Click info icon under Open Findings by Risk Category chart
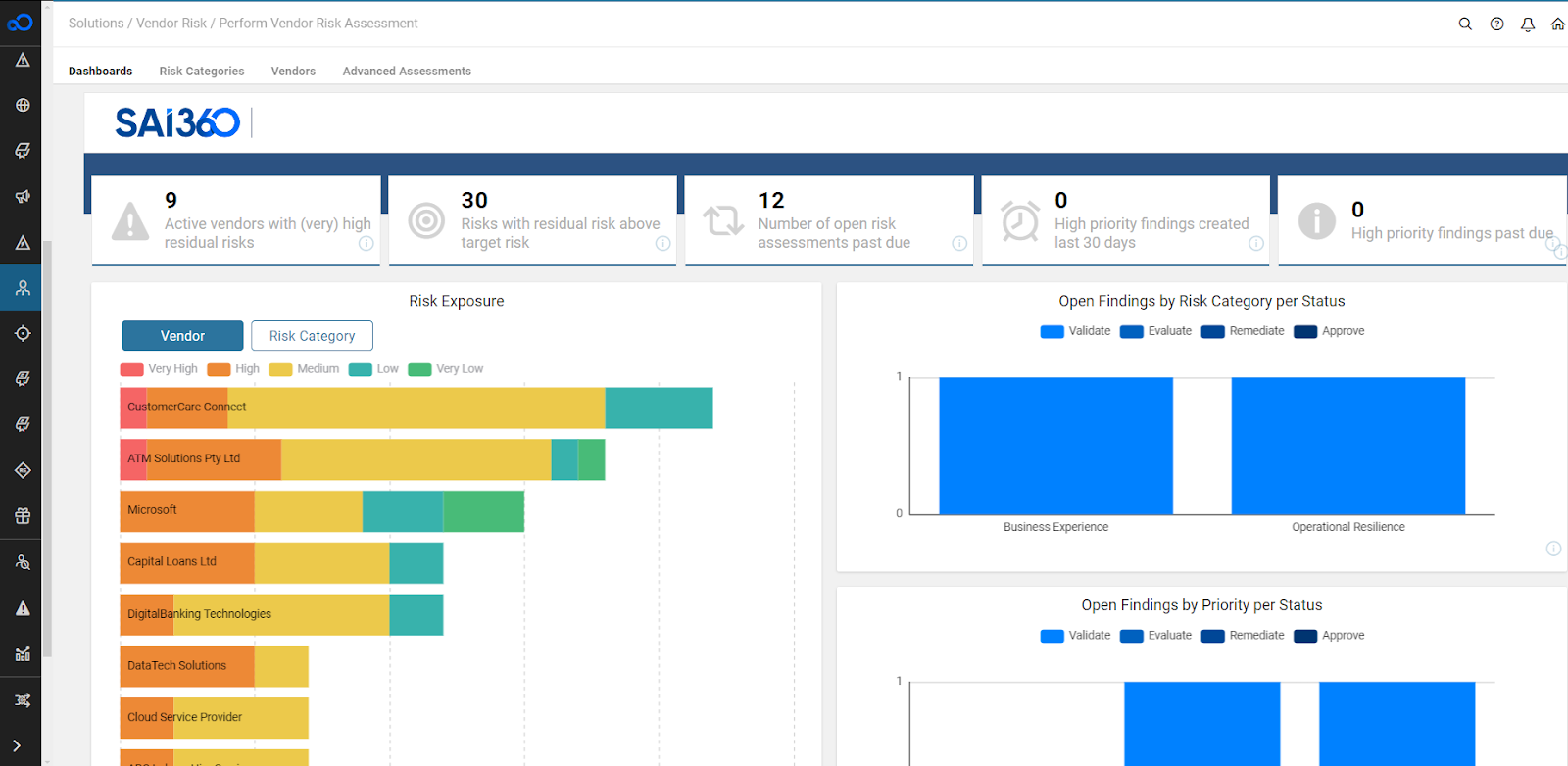Screen dimensions: 1568x766 click(x=1553, y=549)
